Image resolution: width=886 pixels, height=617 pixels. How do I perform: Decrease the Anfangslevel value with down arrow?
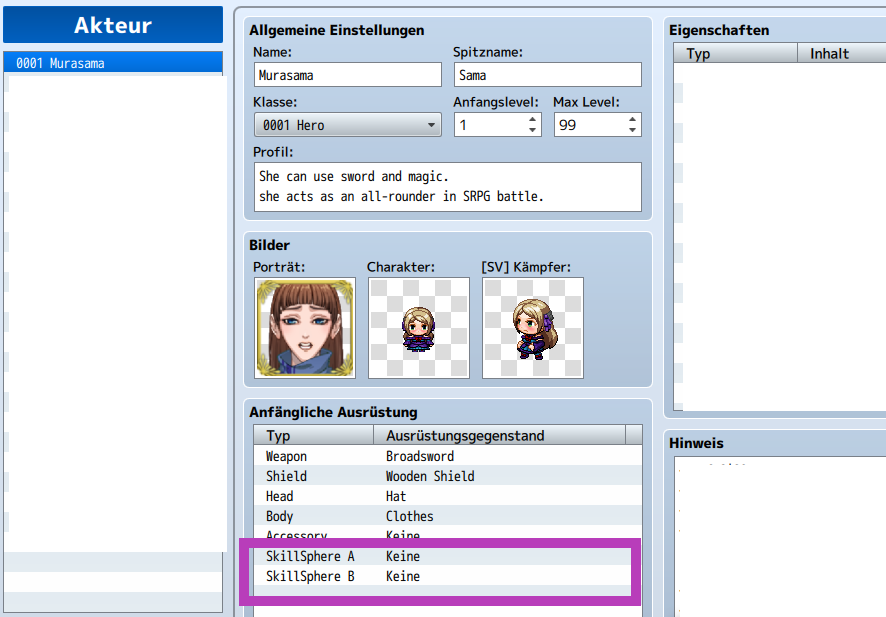(x=532, y=130)
